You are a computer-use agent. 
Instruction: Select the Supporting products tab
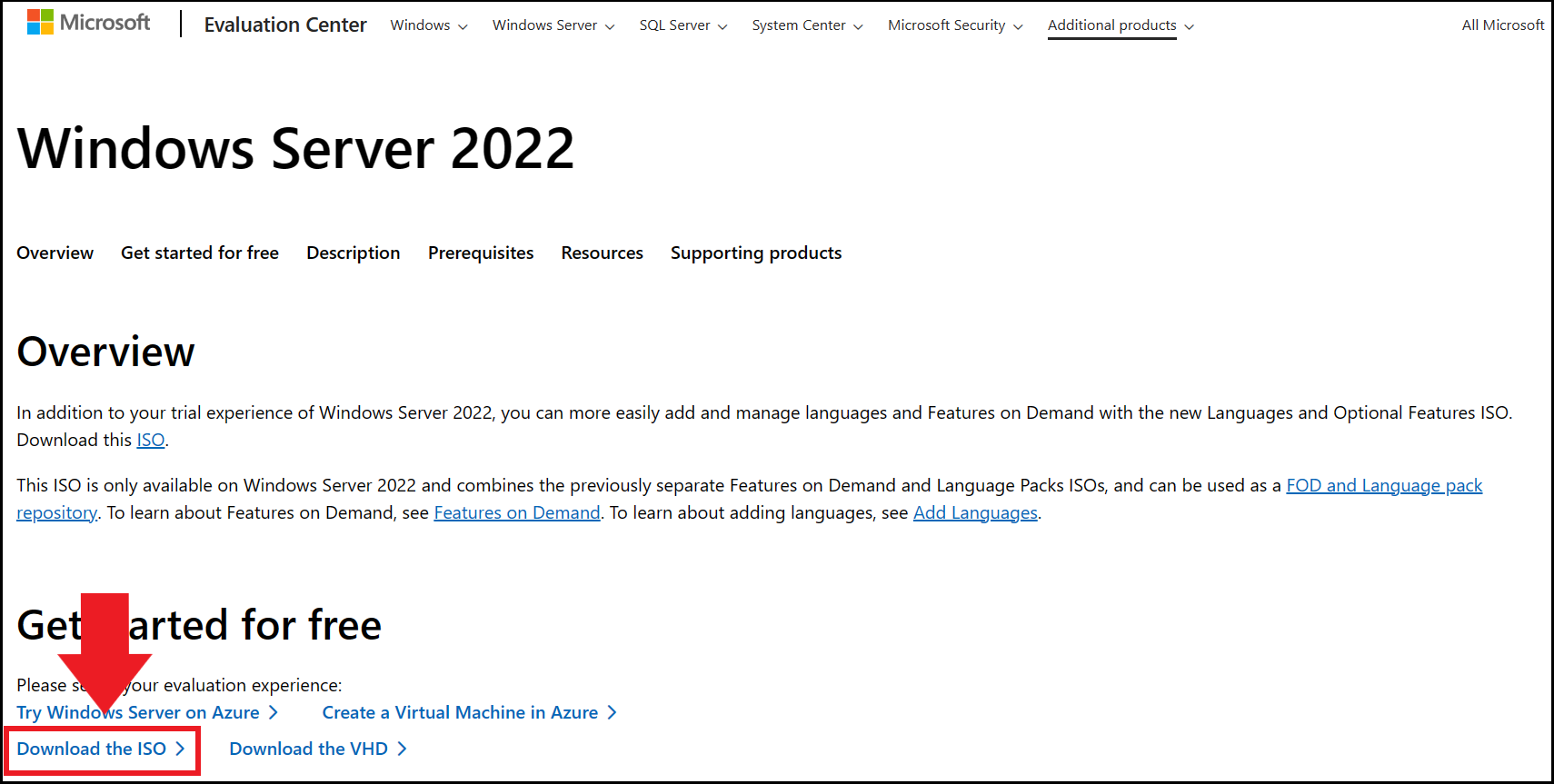tap(756, 253)
